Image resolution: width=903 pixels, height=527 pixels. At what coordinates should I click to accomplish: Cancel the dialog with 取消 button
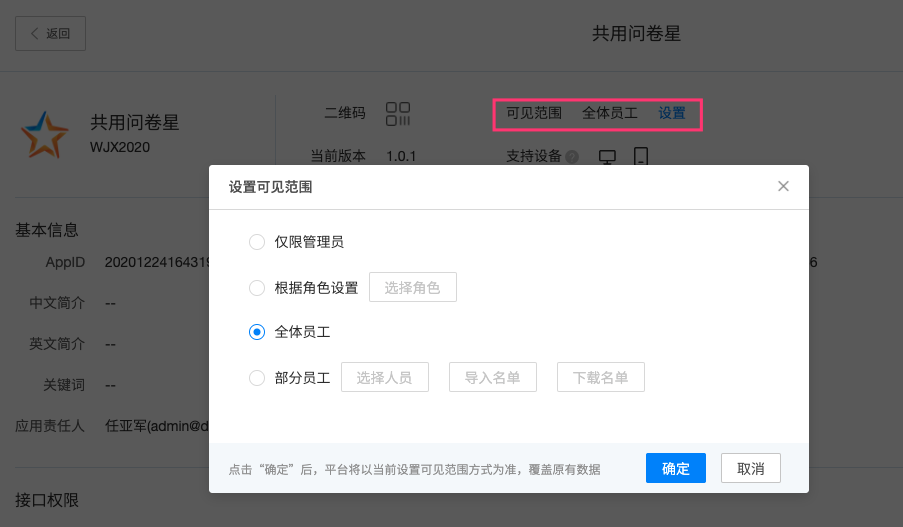751,468
